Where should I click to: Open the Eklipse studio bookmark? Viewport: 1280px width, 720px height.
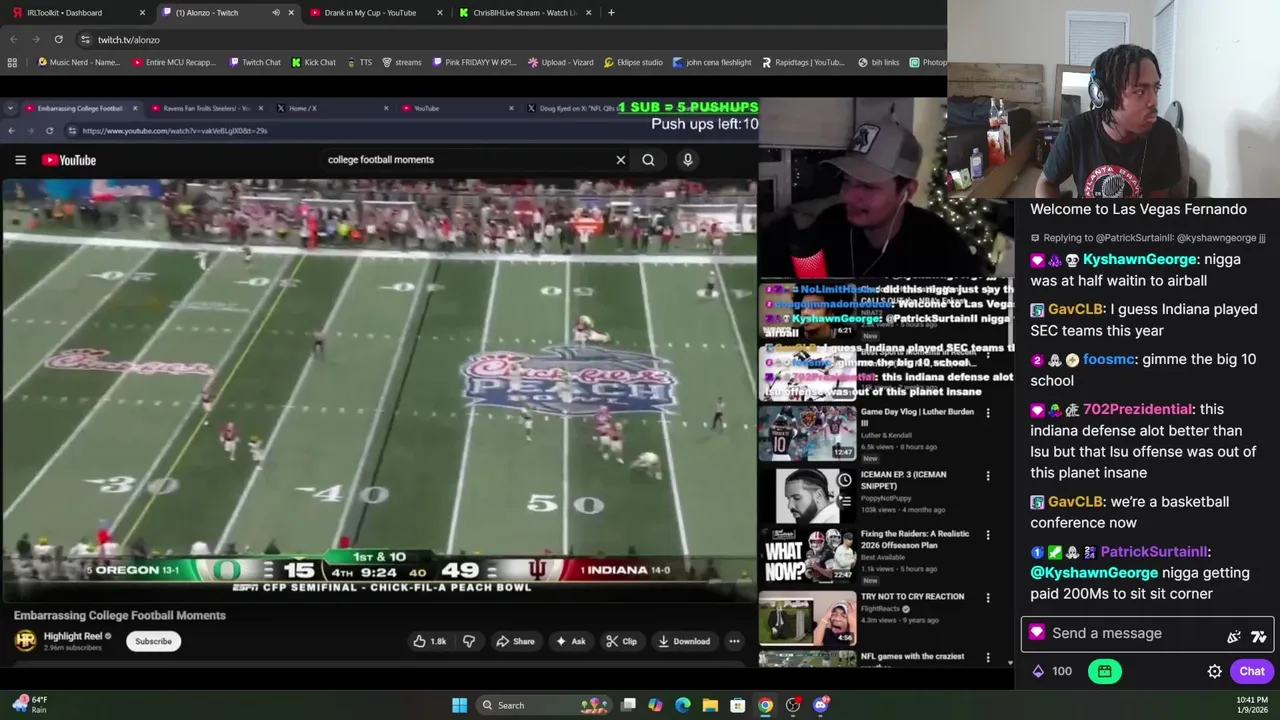[x=633, y=62]
